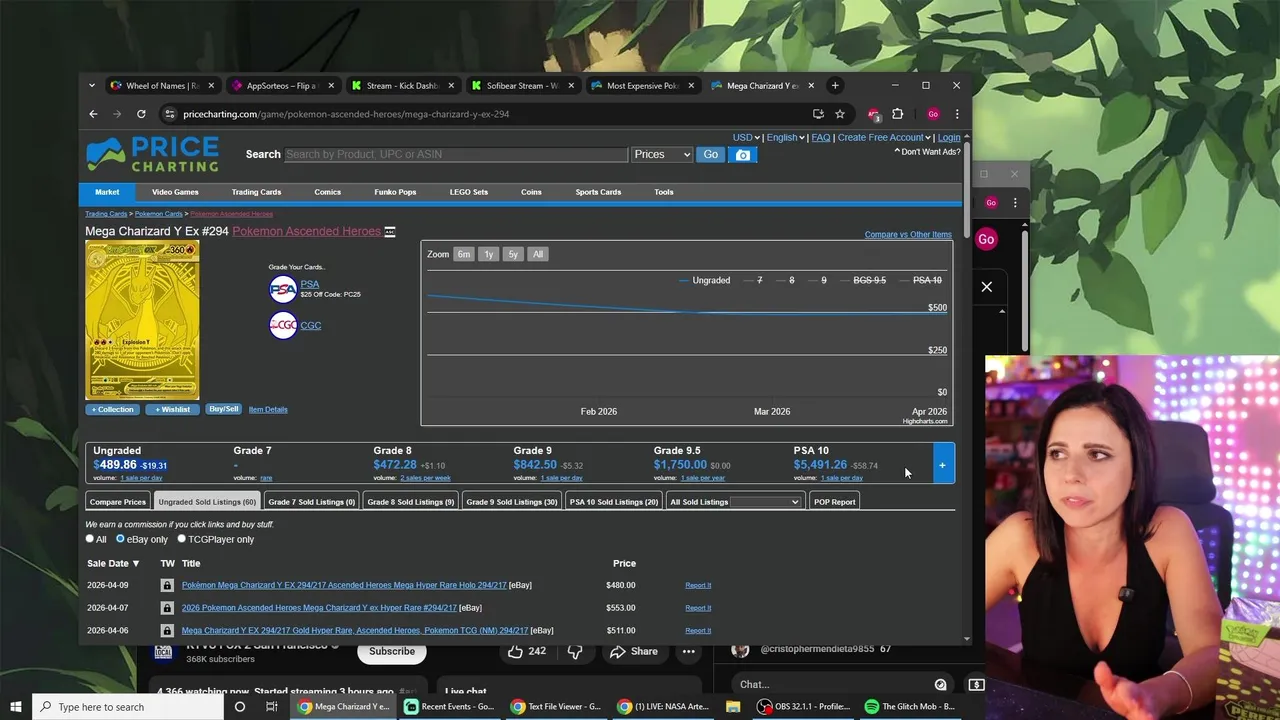
Task: Click the + Collection button
Action: point(112,409)
